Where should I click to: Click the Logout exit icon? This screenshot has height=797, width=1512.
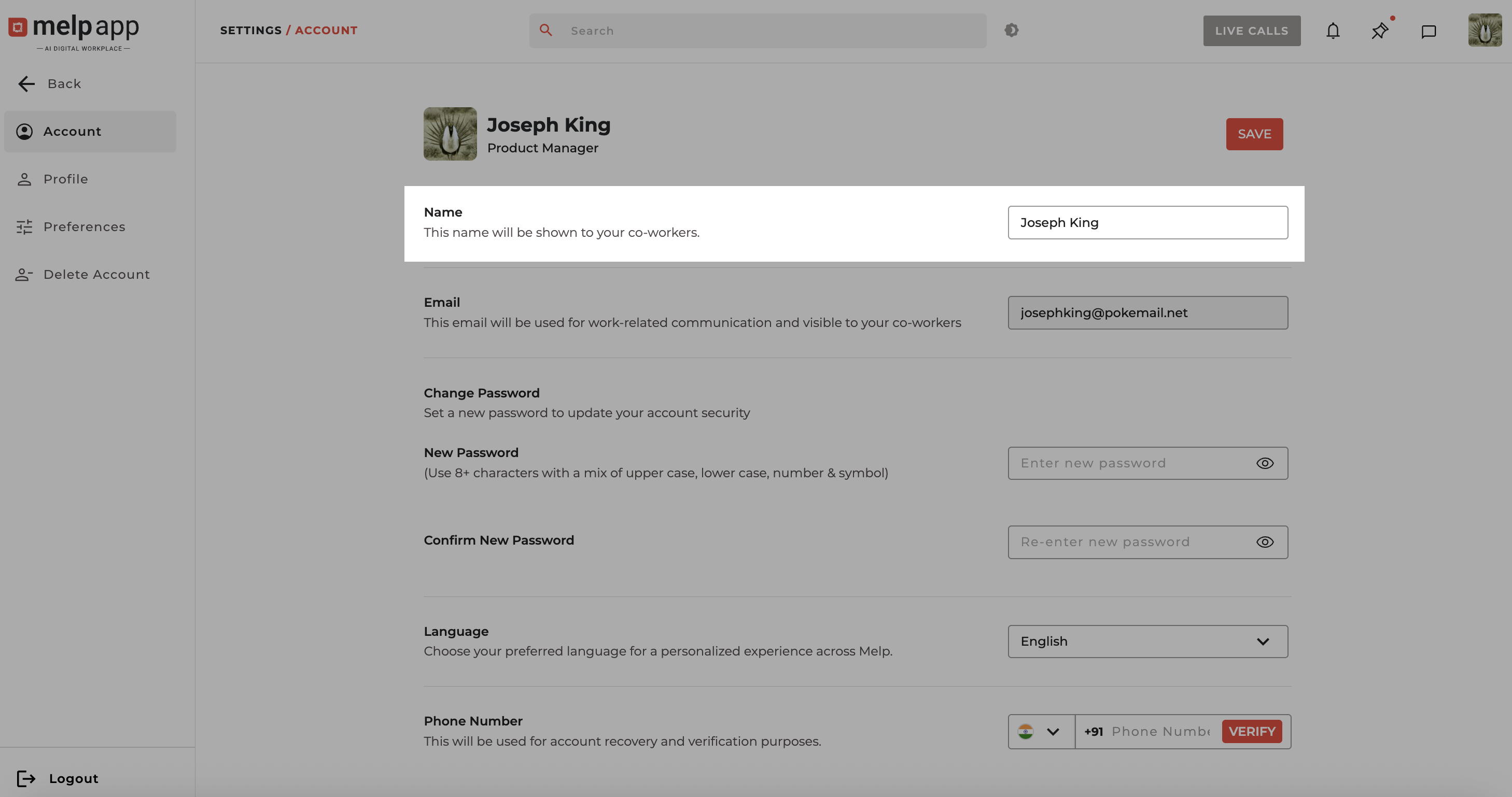pos(26,778)
